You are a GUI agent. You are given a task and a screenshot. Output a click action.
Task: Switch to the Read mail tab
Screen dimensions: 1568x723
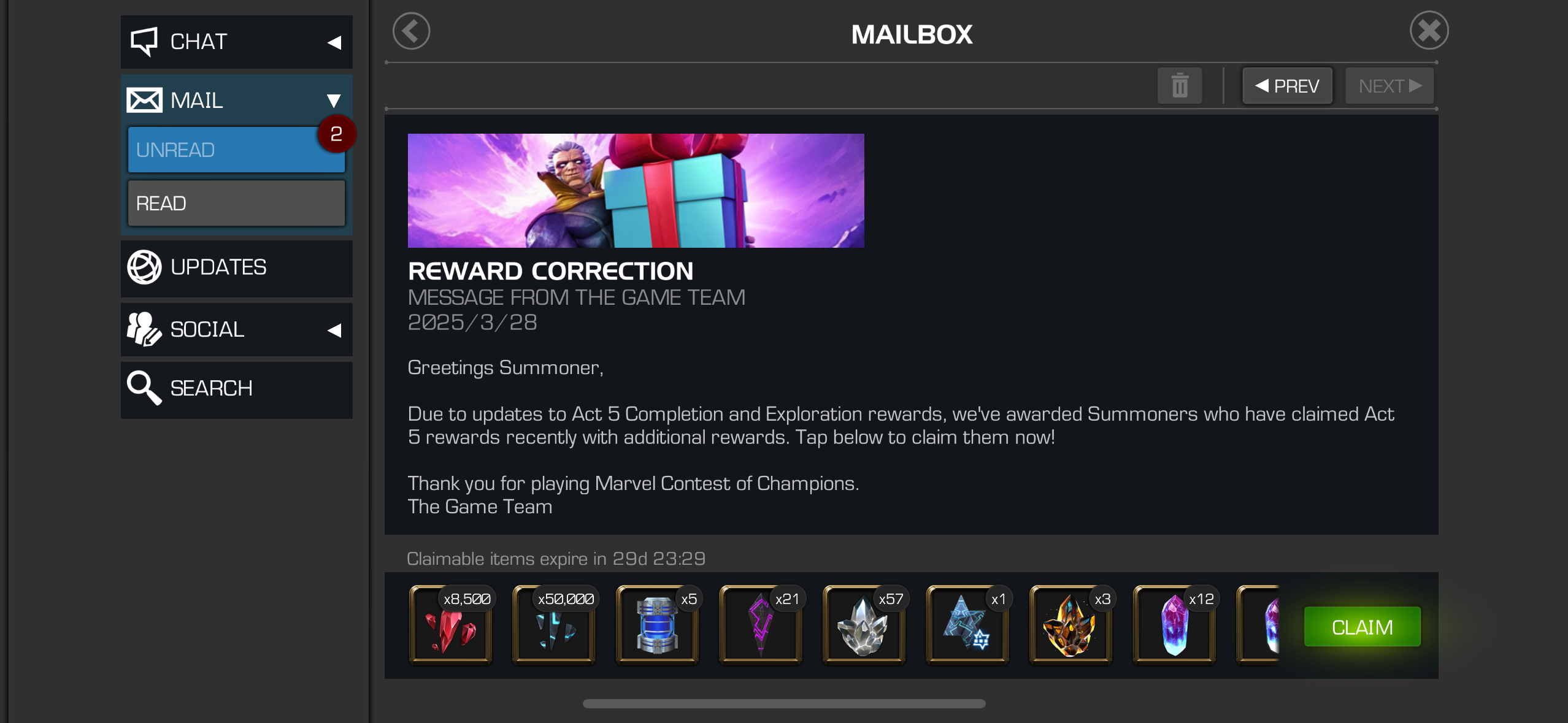(236, 203)
